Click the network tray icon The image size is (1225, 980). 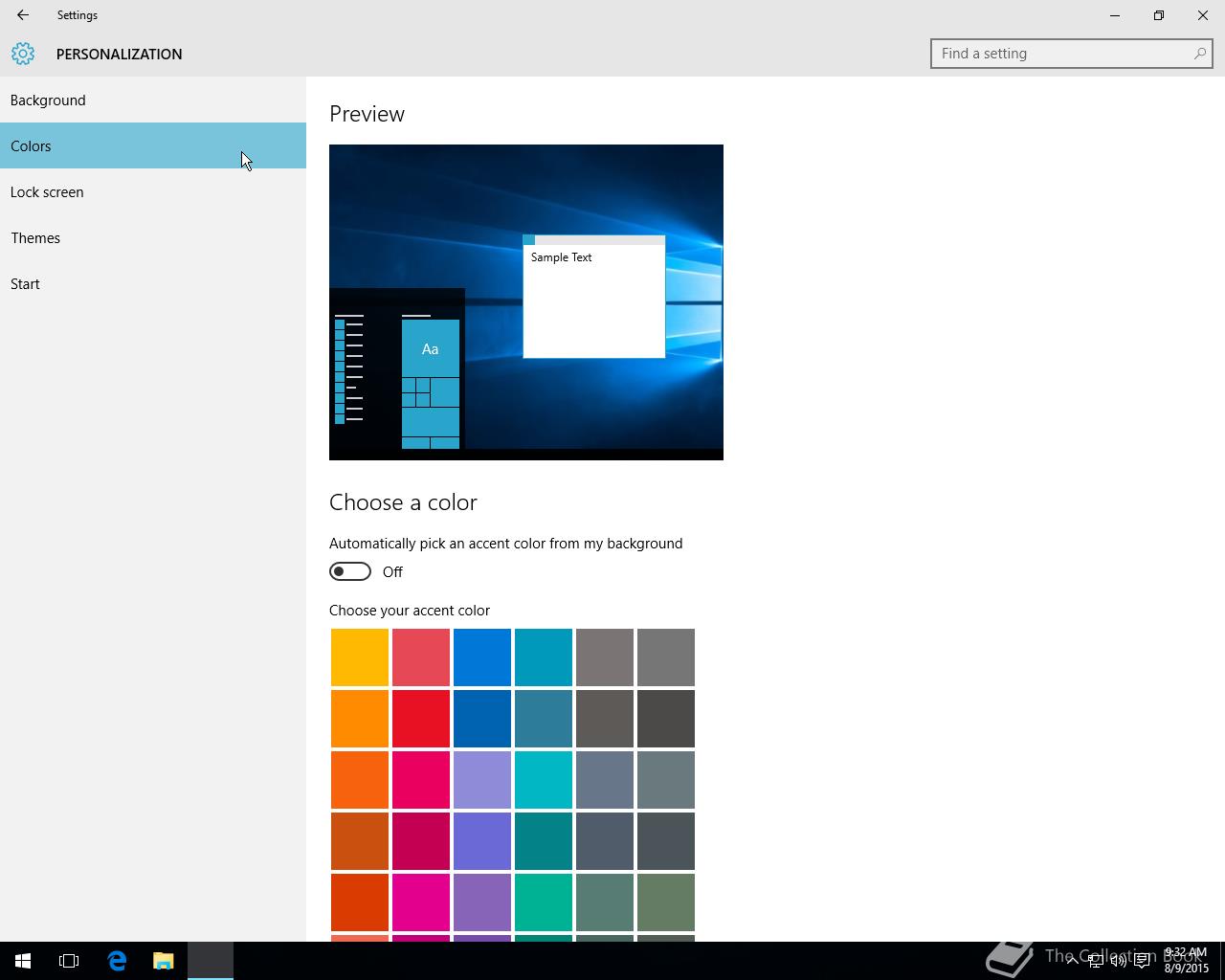pyautogui.click(x=1095, y=961)
